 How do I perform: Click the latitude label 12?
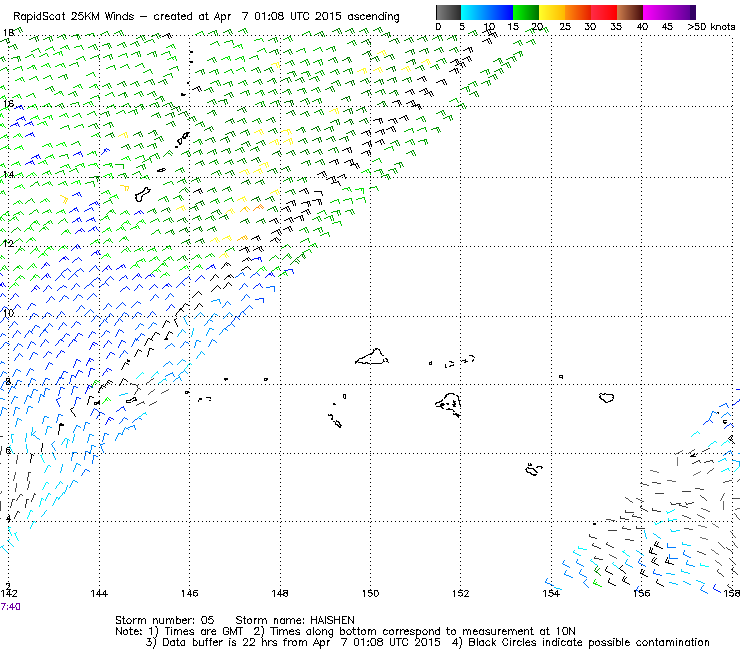(x=8, y=244)
